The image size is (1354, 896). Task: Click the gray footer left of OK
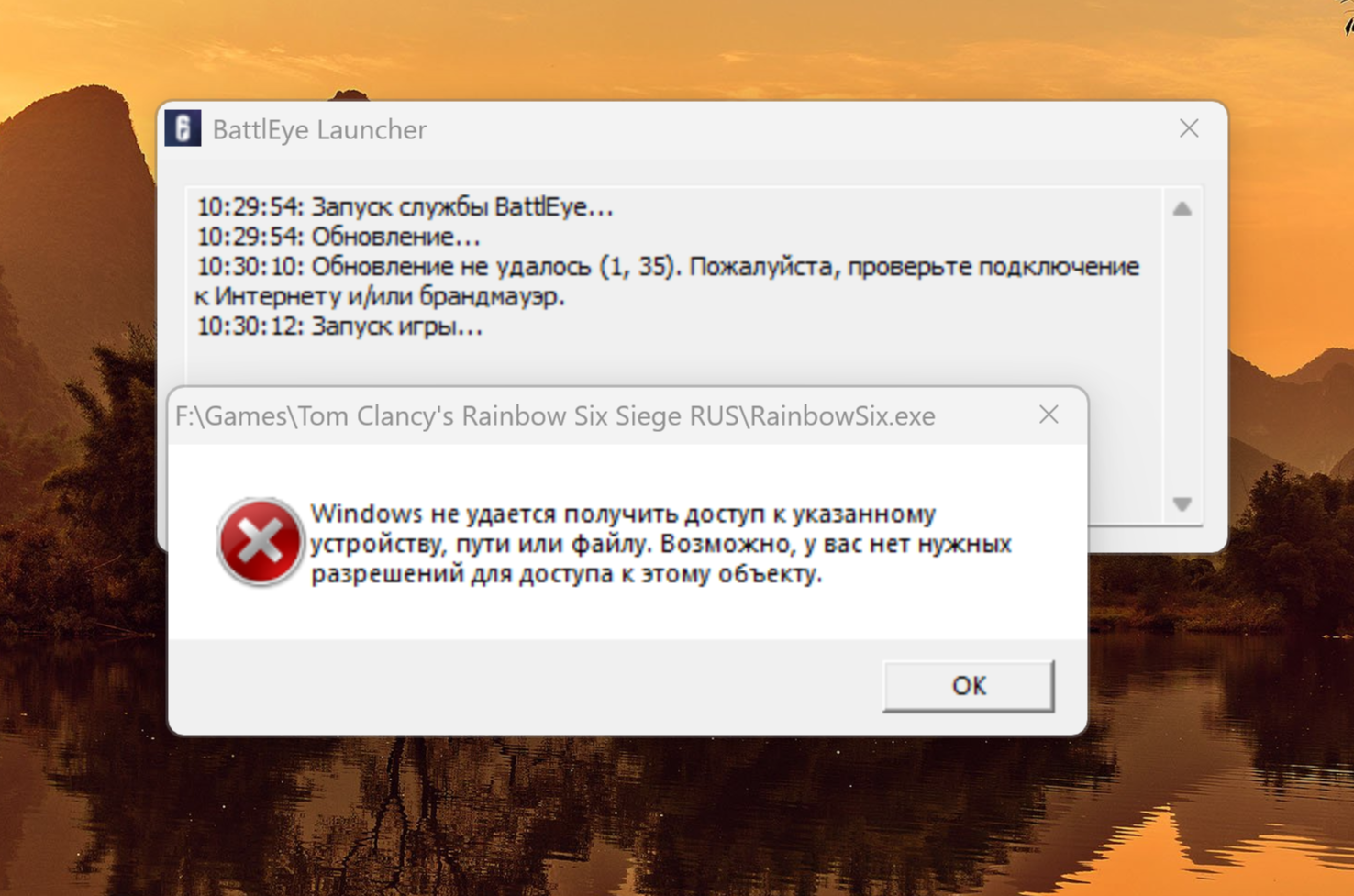pos(525,686)
